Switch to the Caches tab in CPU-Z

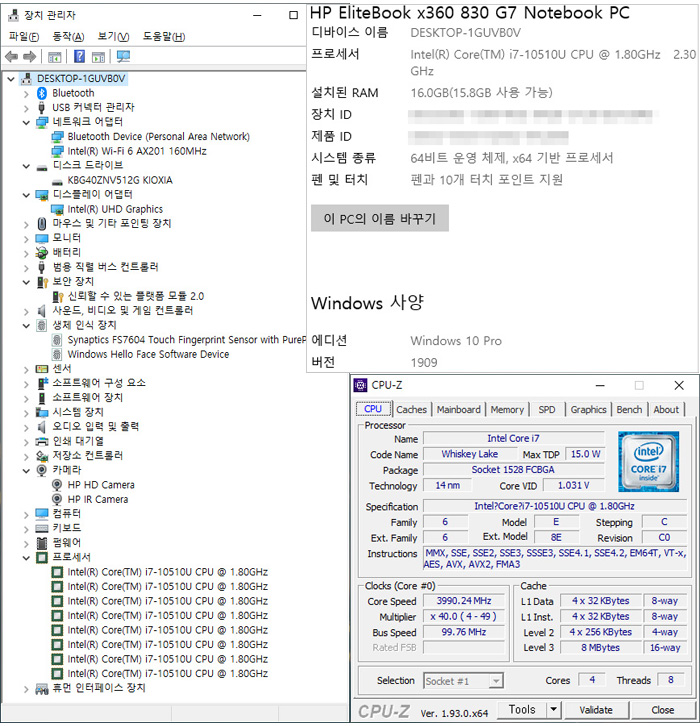point(411,410)
